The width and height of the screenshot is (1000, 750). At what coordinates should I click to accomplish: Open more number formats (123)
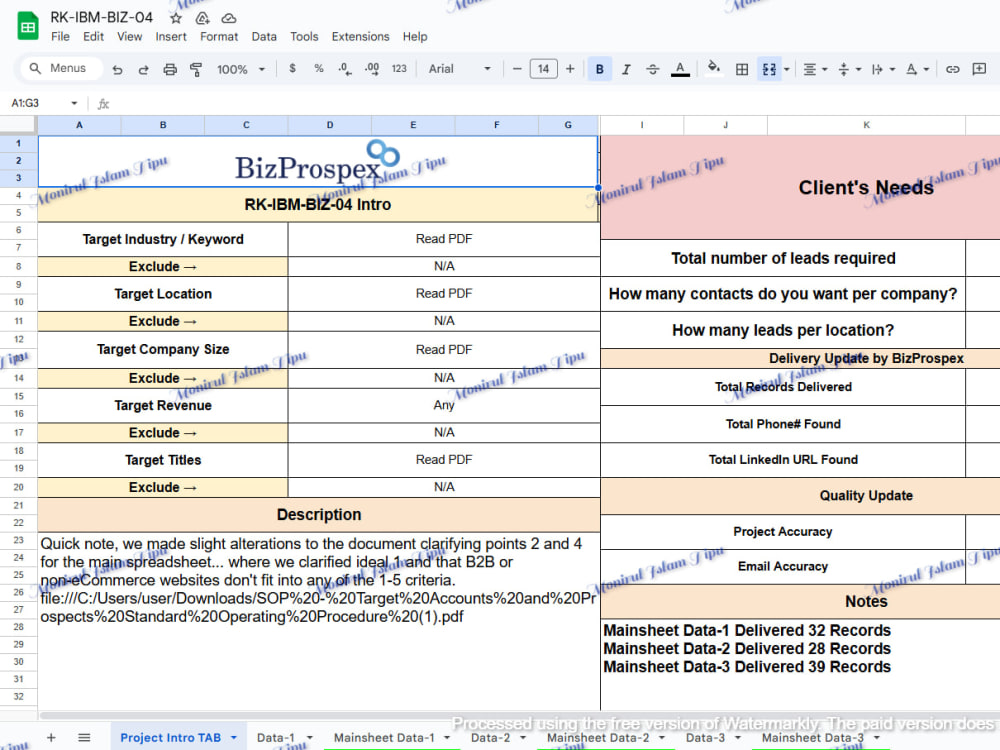tap(399, 68)
